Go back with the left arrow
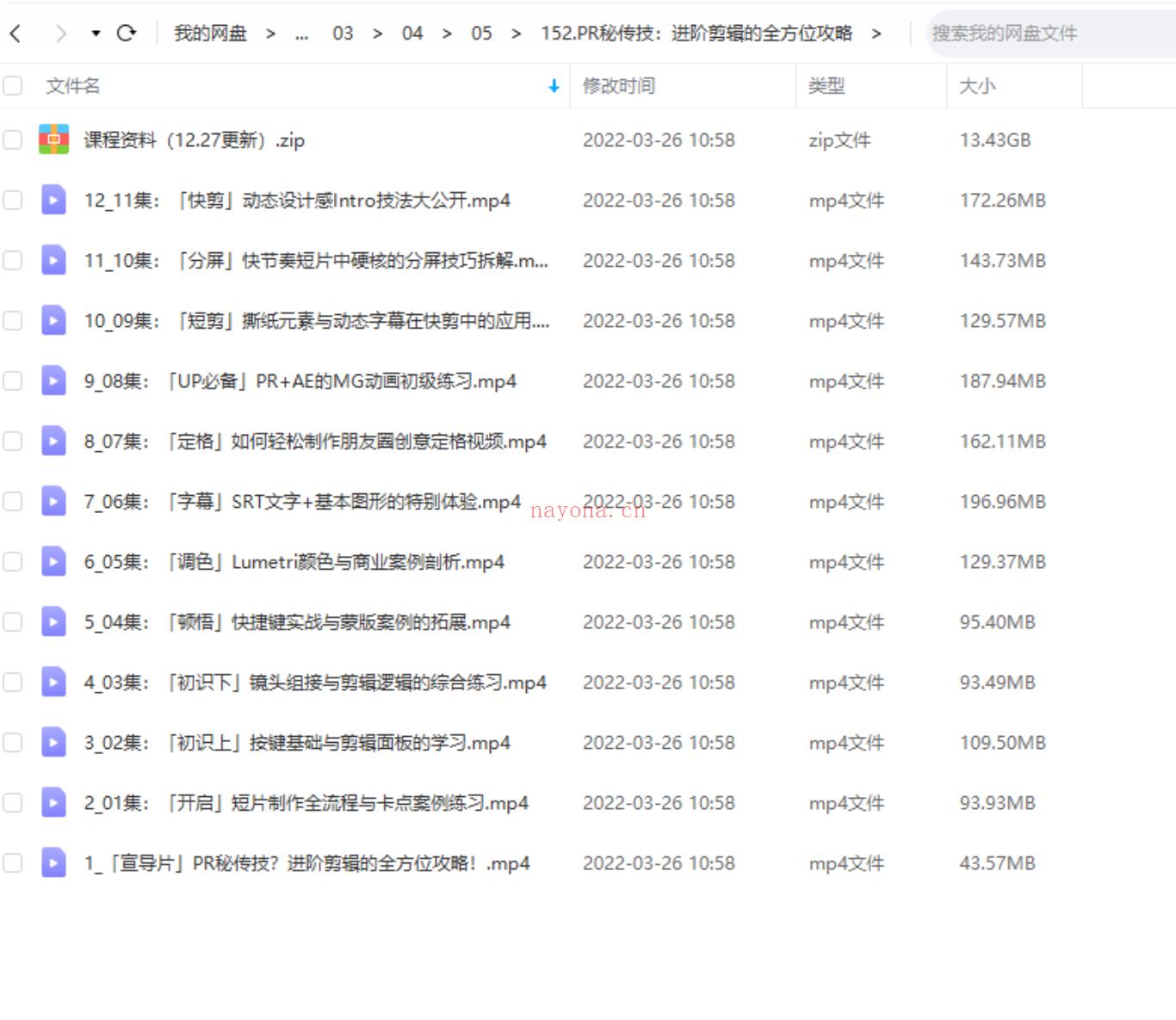 [x=15, y=34]
